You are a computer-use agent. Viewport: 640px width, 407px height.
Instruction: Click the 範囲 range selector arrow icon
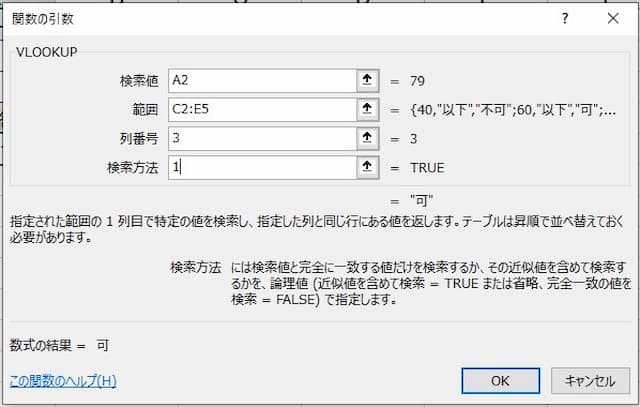368,109
